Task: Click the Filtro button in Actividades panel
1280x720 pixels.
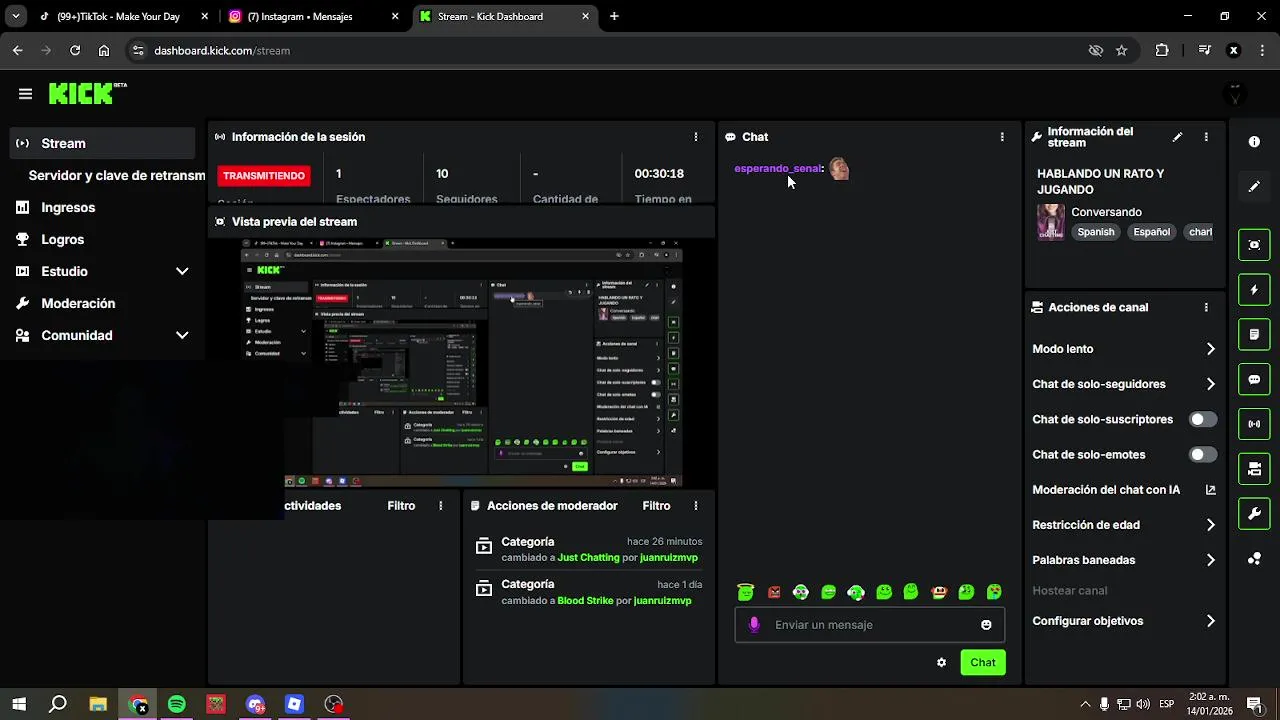Action: [401, 506]
